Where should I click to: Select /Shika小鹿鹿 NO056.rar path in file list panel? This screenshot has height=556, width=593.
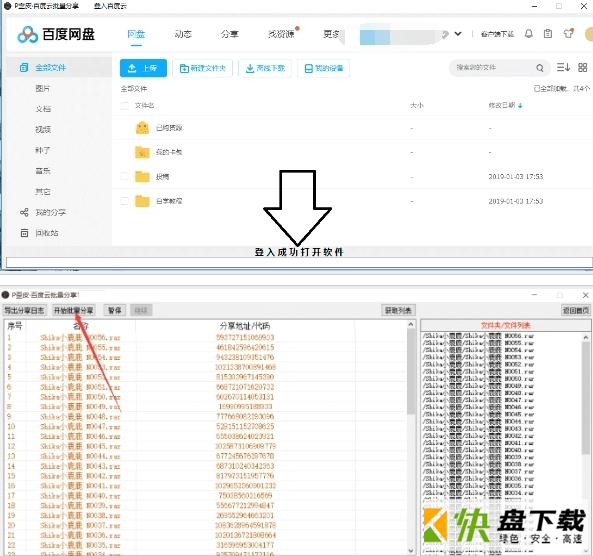[478, 336]
